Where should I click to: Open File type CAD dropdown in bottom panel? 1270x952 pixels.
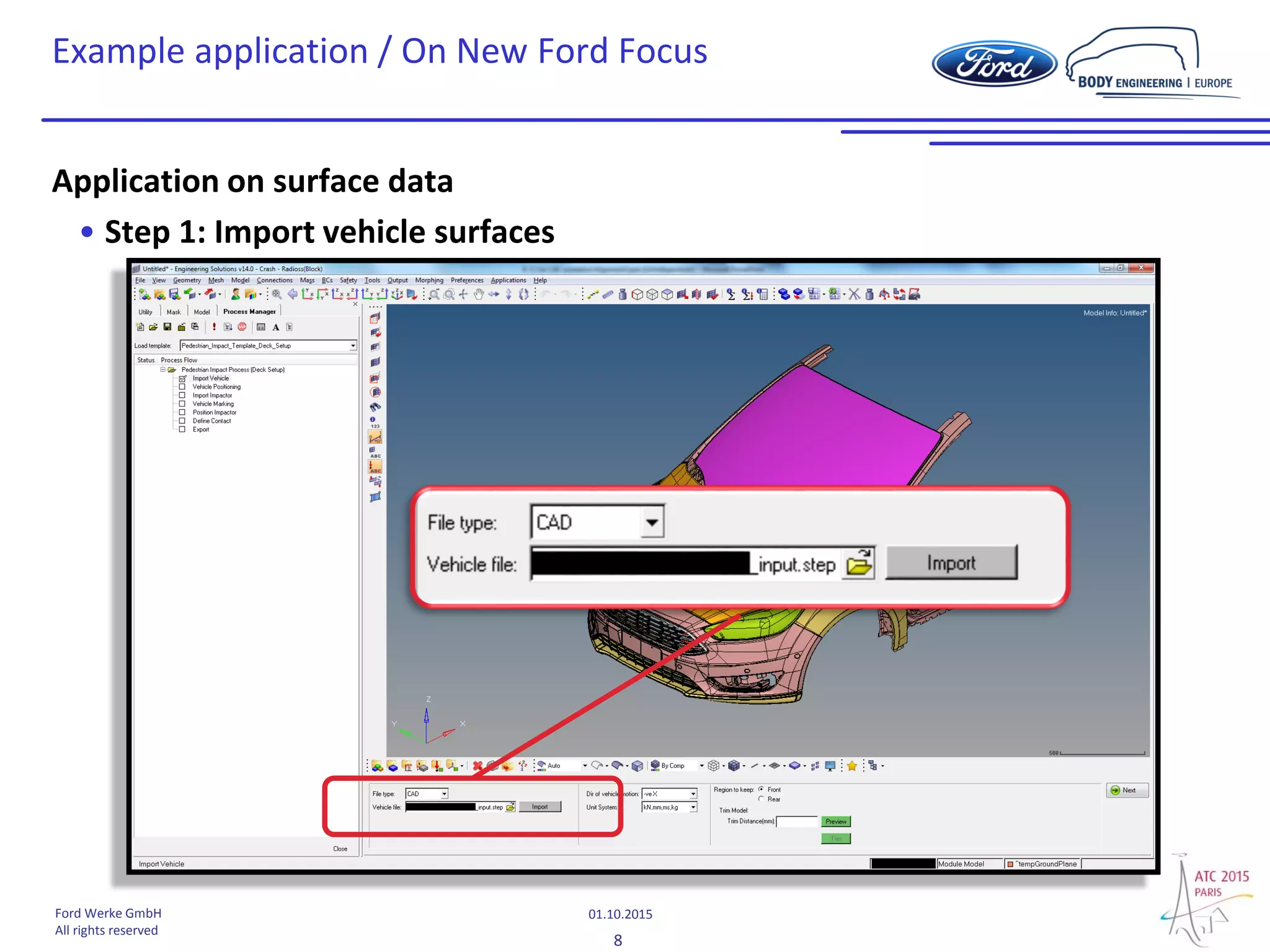(x=444, y=794)
